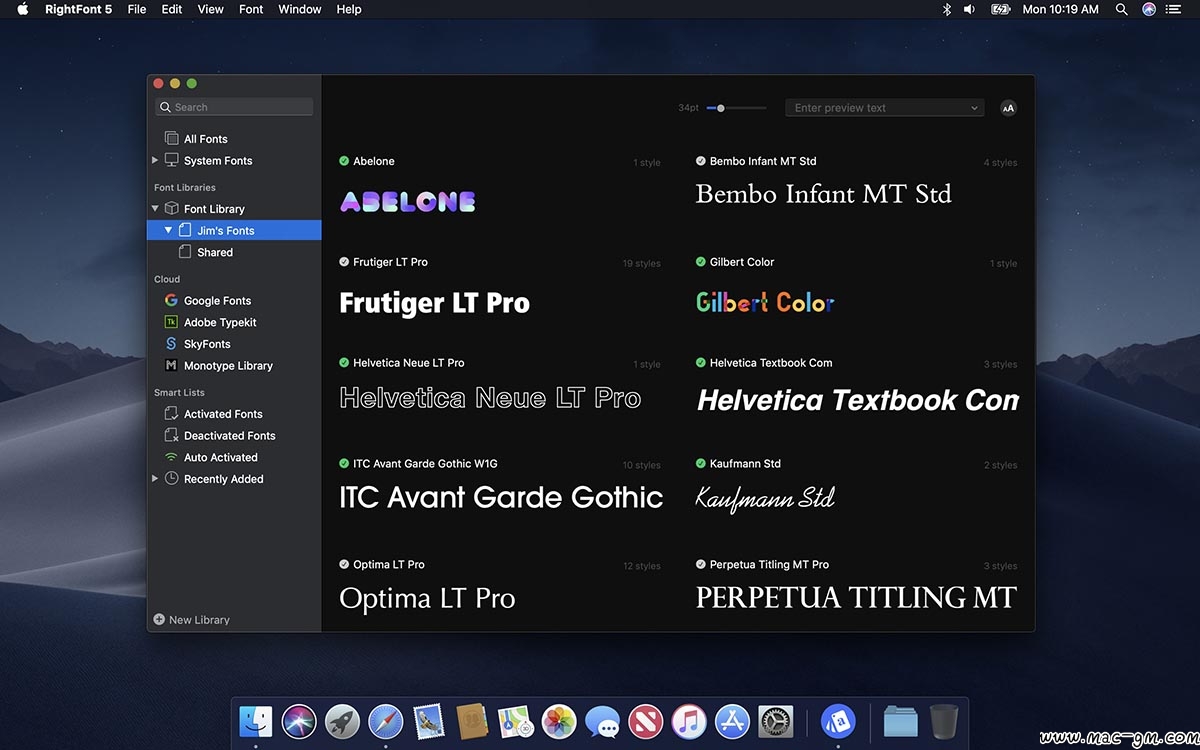The height and width of the screenshot is (750, 1200).
Task: Open the File menu
Action: tap(137, 9)
